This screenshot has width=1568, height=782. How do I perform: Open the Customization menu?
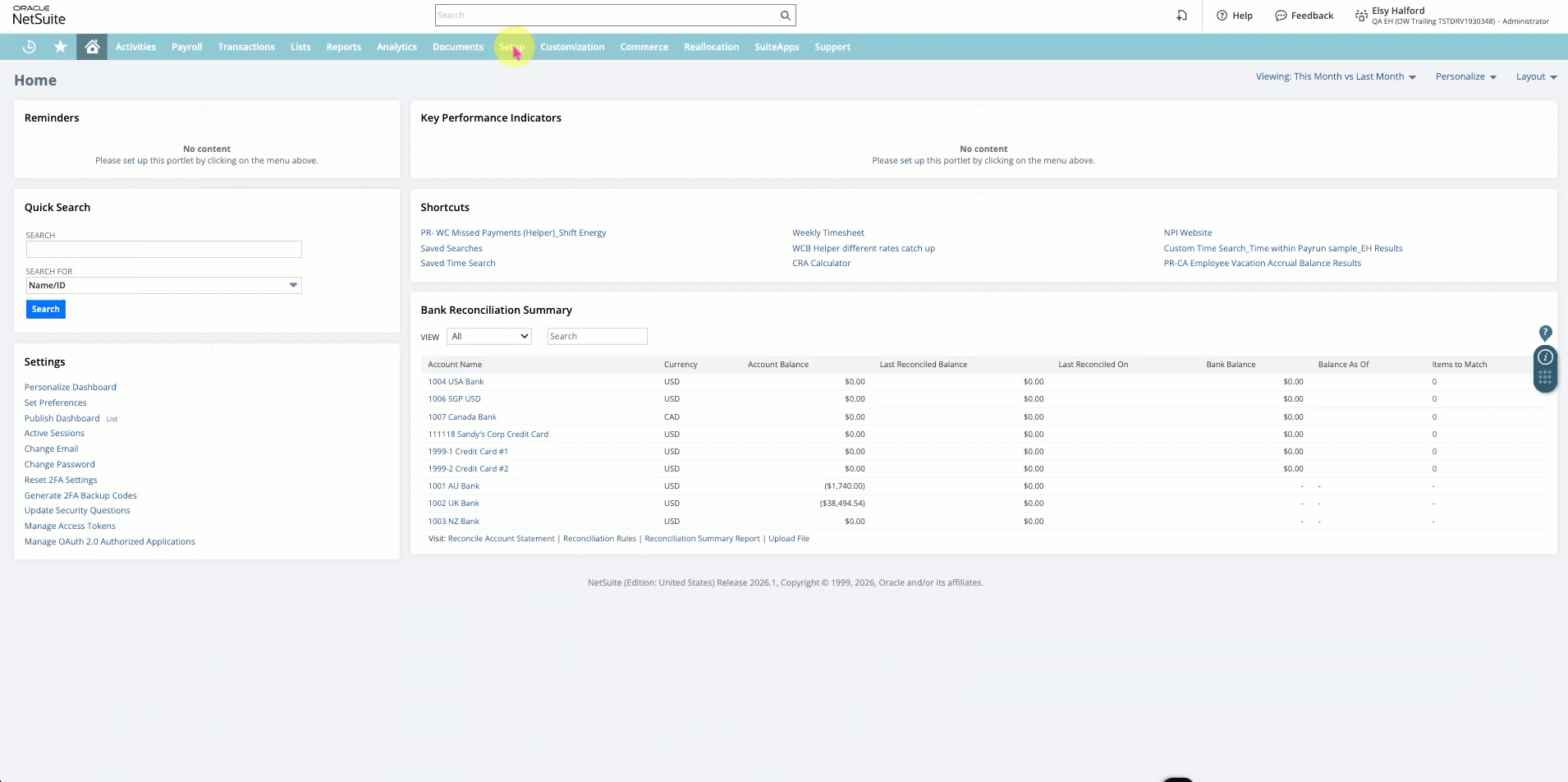point(572,47)
